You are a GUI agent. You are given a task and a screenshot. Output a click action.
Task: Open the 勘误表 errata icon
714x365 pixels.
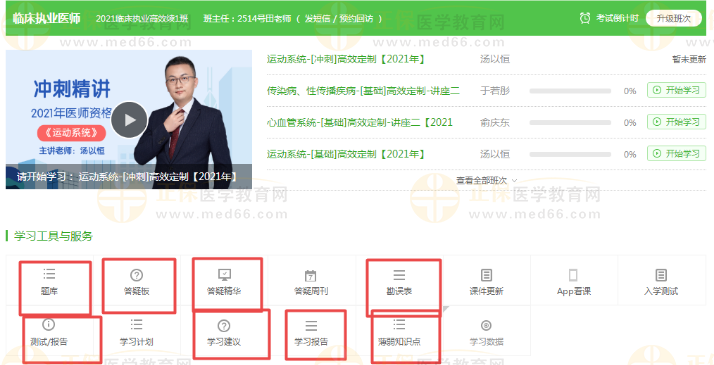click(399, 274)
